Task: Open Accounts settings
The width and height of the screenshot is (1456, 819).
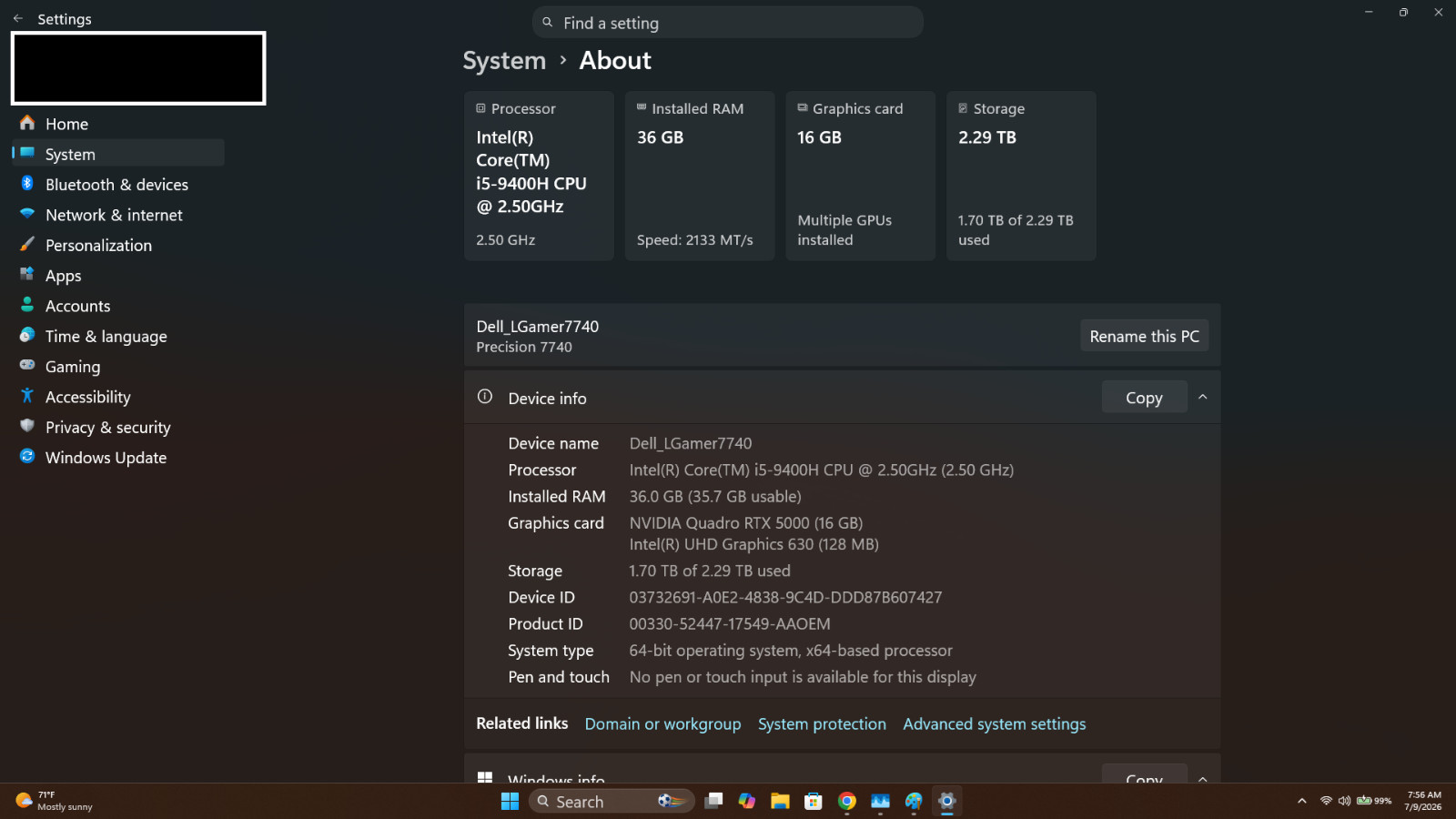Action: pos(118,306)
